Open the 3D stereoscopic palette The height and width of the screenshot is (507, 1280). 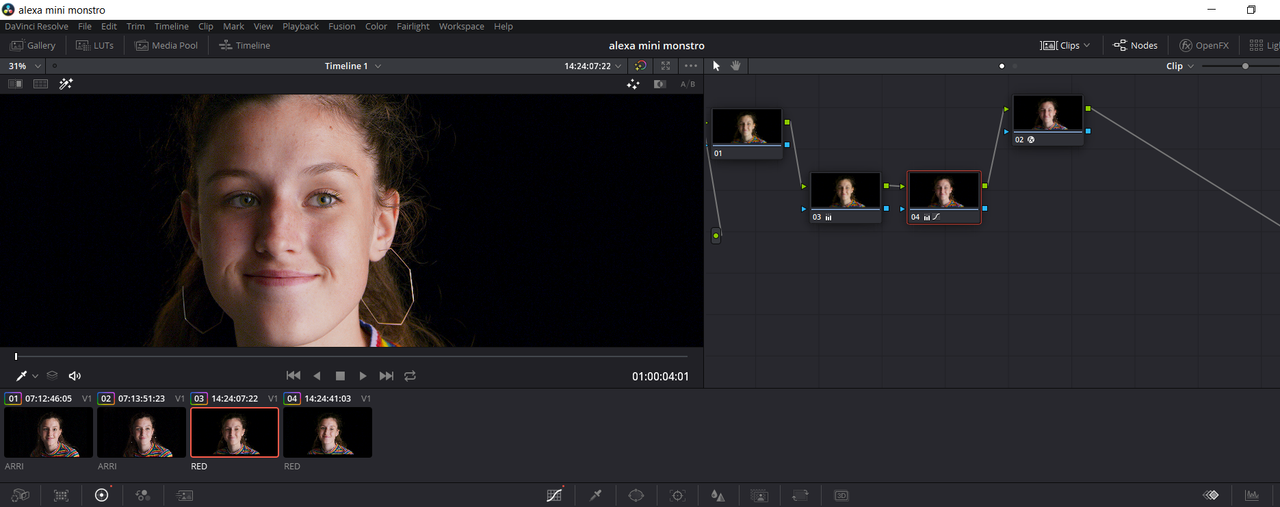(841, 495)
